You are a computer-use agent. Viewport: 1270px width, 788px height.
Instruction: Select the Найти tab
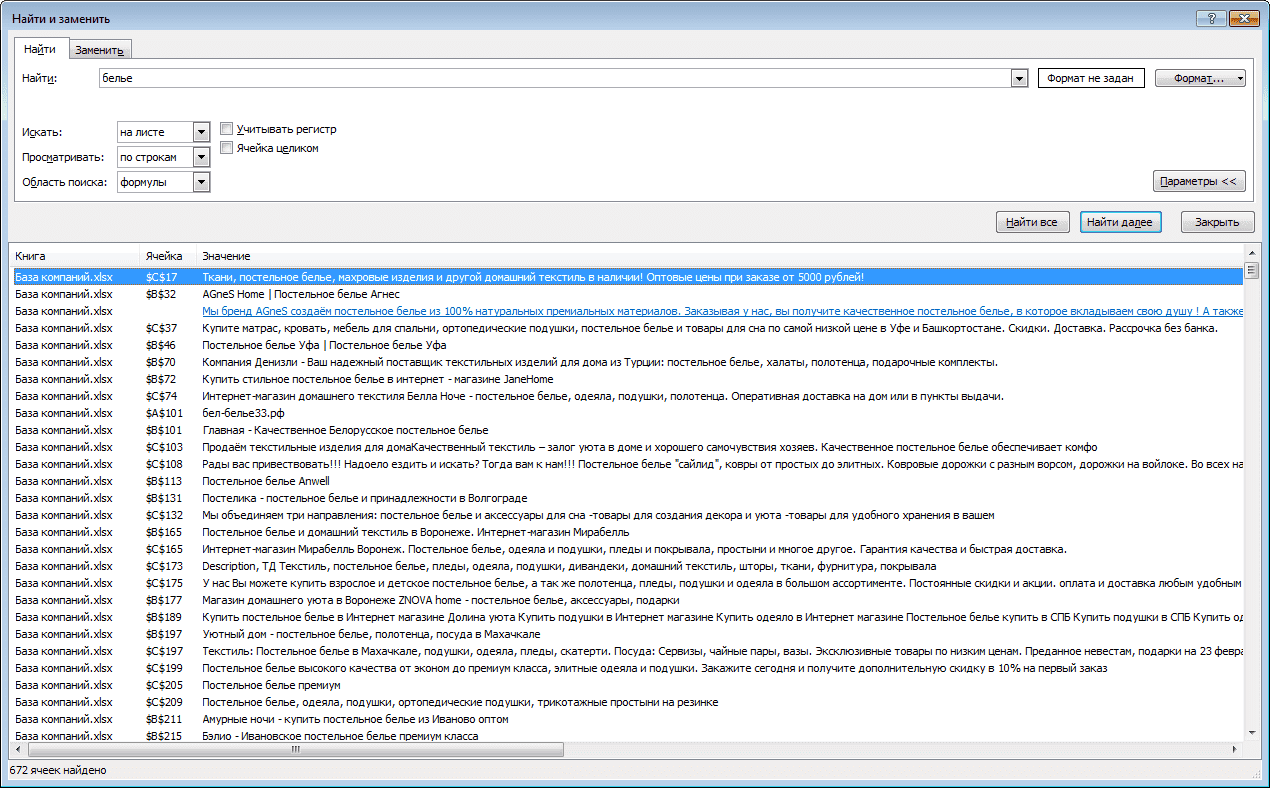pos(40,48)
